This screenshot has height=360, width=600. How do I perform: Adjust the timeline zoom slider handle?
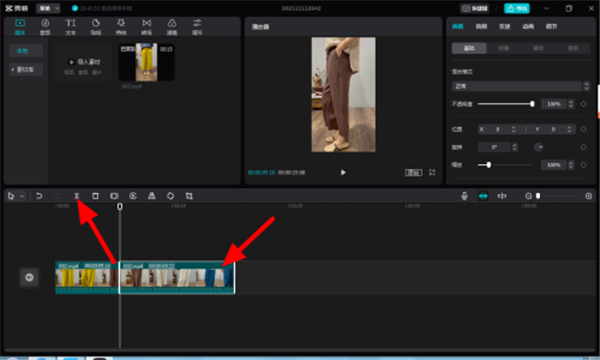click(538, 196)
